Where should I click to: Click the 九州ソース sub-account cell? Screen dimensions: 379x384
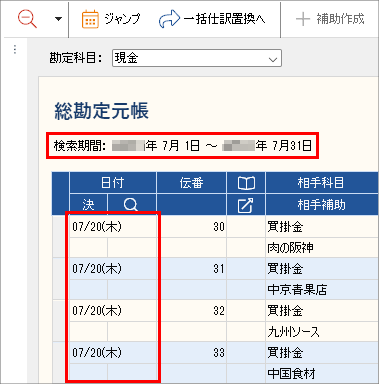tap(322, 332)
